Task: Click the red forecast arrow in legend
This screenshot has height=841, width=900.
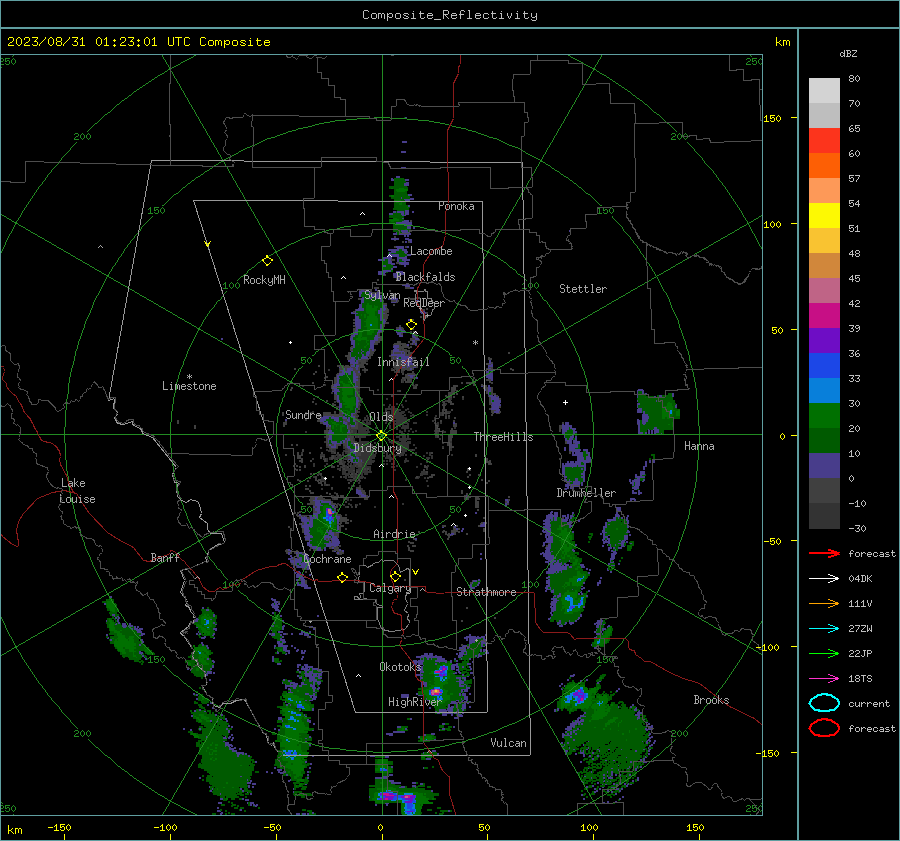Action: click(824, 553)
